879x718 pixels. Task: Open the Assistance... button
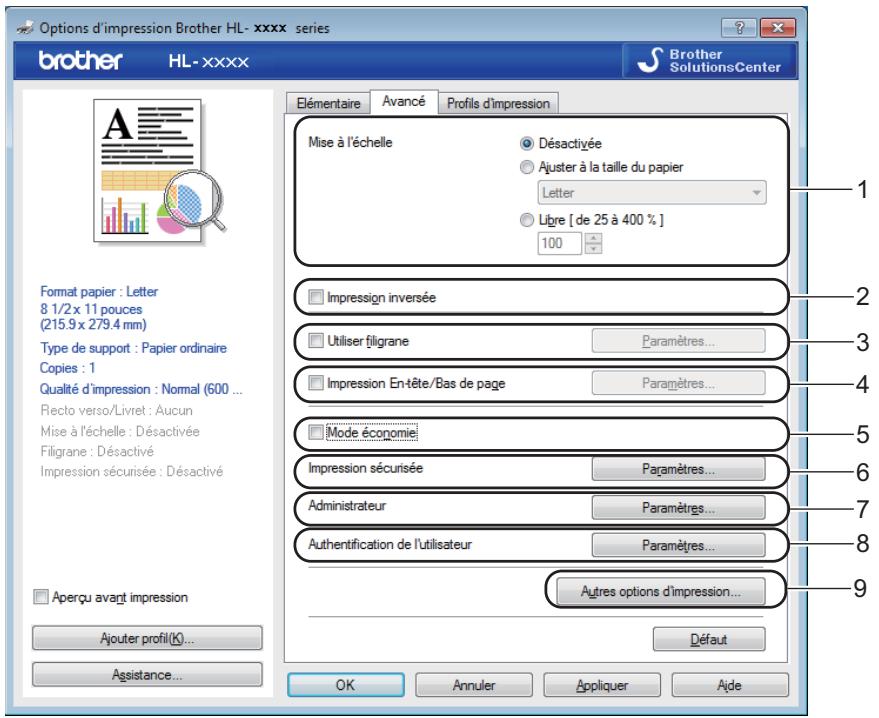[x=147, y=674]
